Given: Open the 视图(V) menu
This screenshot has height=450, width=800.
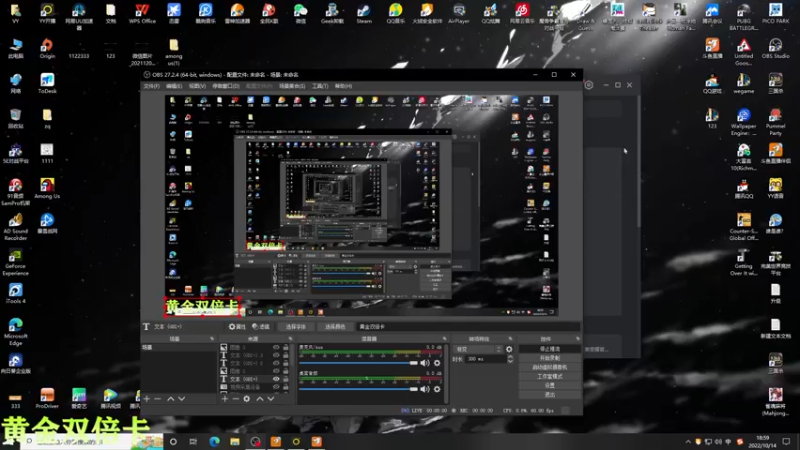Looking at the screenshot, I should click(197, 86).
